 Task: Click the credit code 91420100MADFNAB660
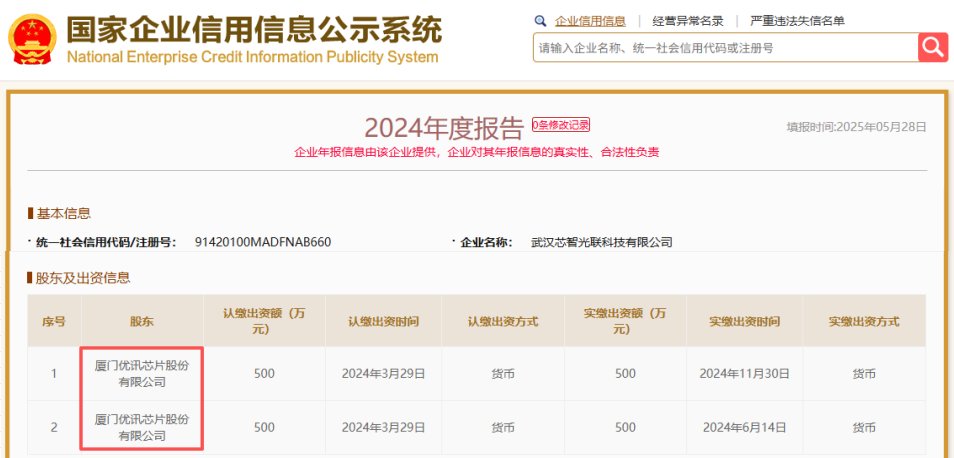pyautogui.click(x=263, y=242)
